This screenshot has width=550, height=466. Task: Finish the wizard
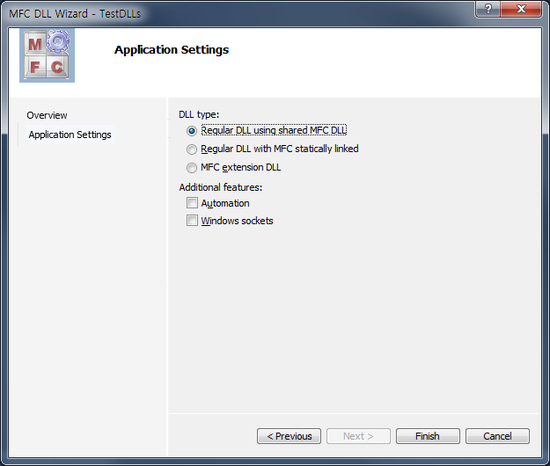click(428, 436)
